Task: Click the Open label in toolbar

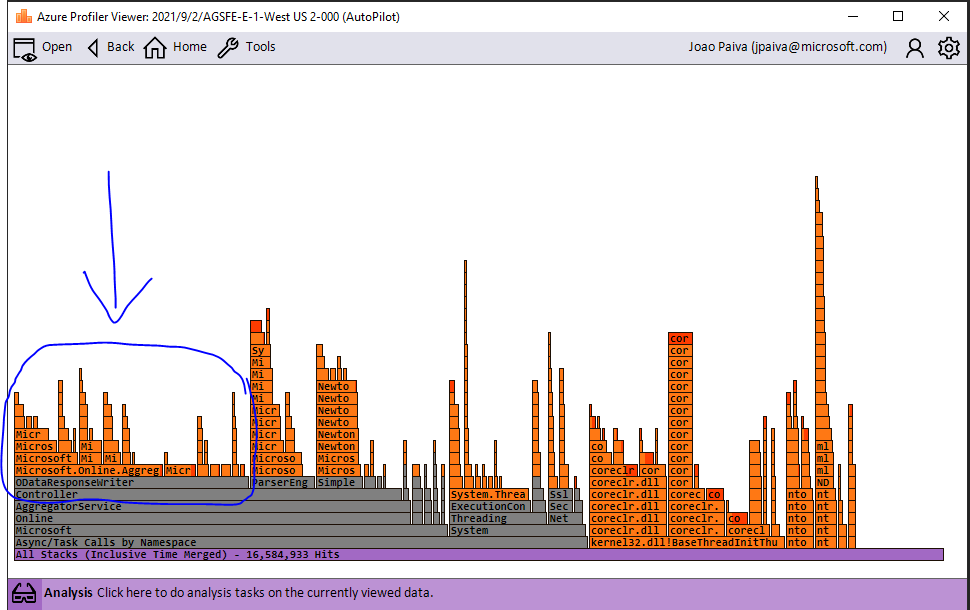Action: [x=57, y=47]
